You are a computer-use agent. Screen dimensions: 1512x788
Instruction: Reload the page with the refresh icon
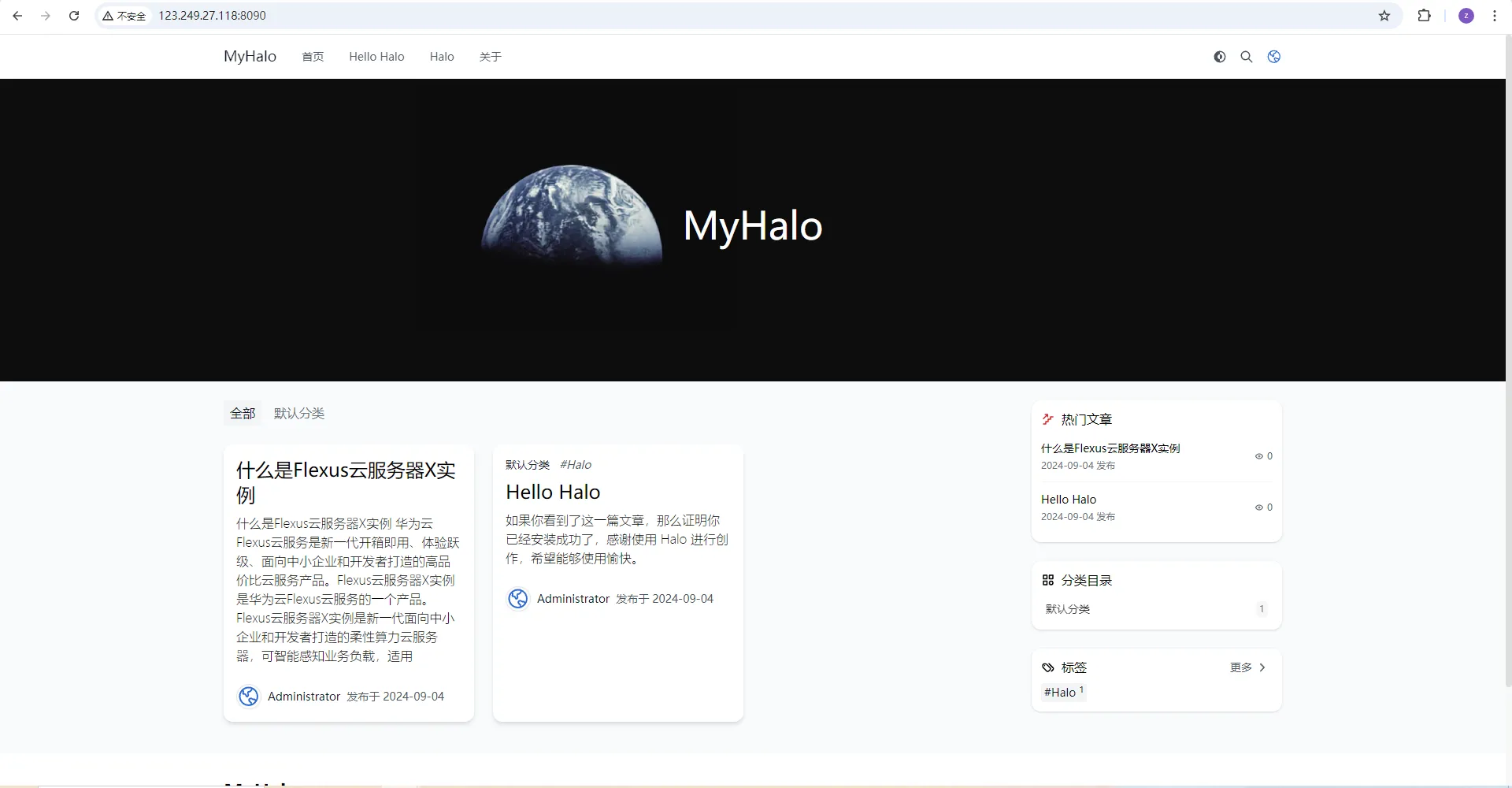coord(74,16)
